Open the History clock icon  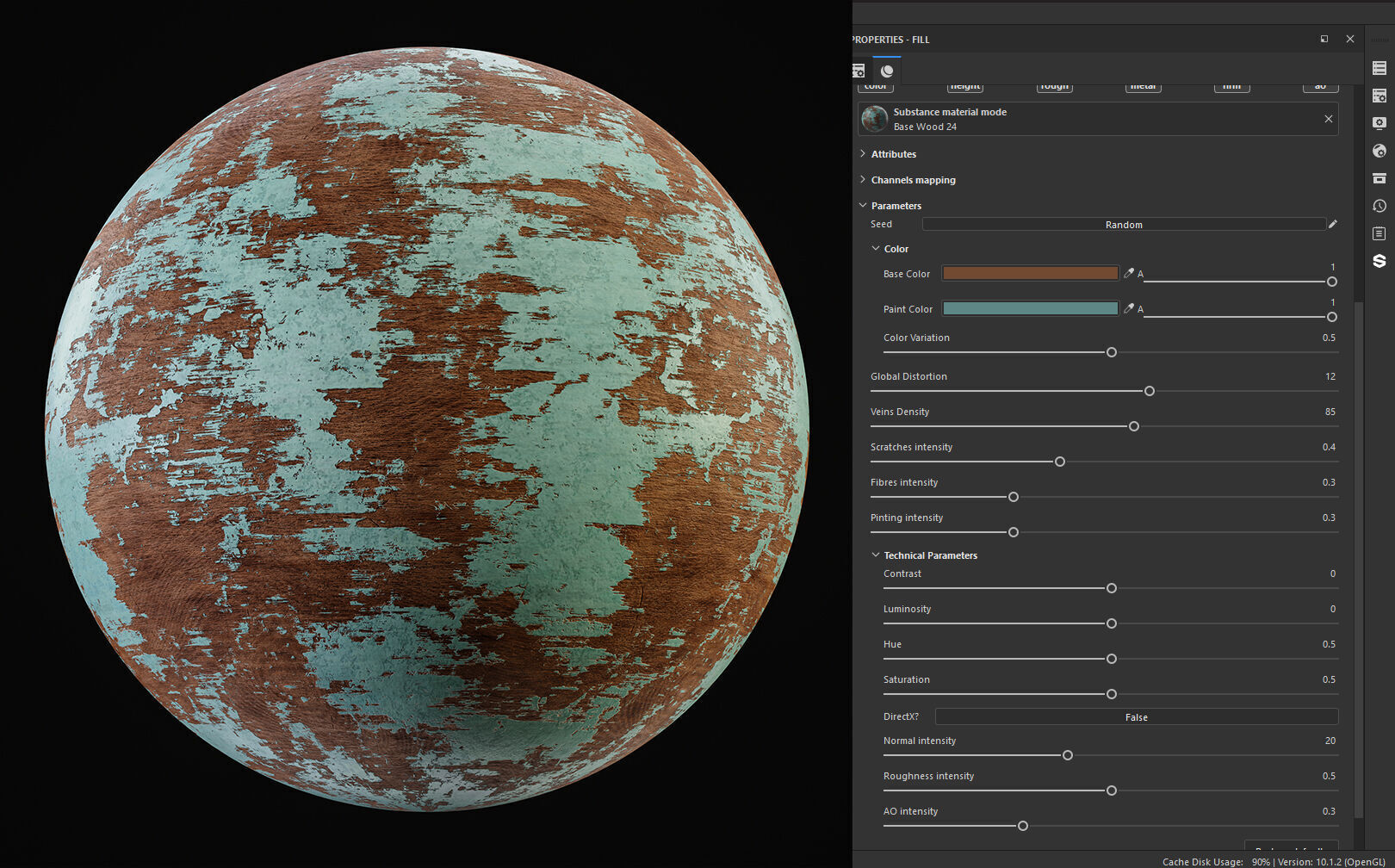coord(1379,206)
